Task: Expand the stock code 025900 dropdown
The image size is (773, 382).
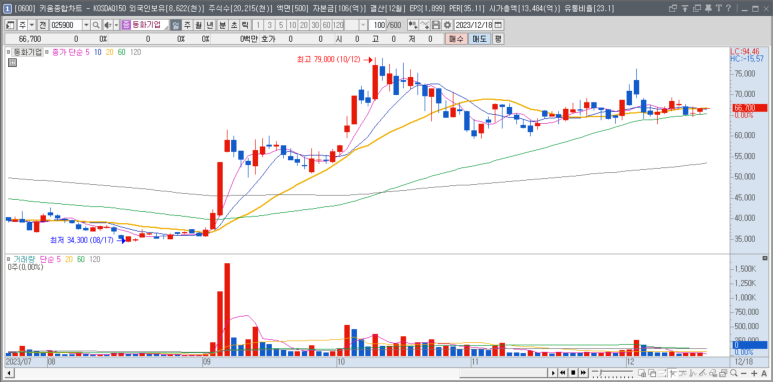Action: point(86,25)
